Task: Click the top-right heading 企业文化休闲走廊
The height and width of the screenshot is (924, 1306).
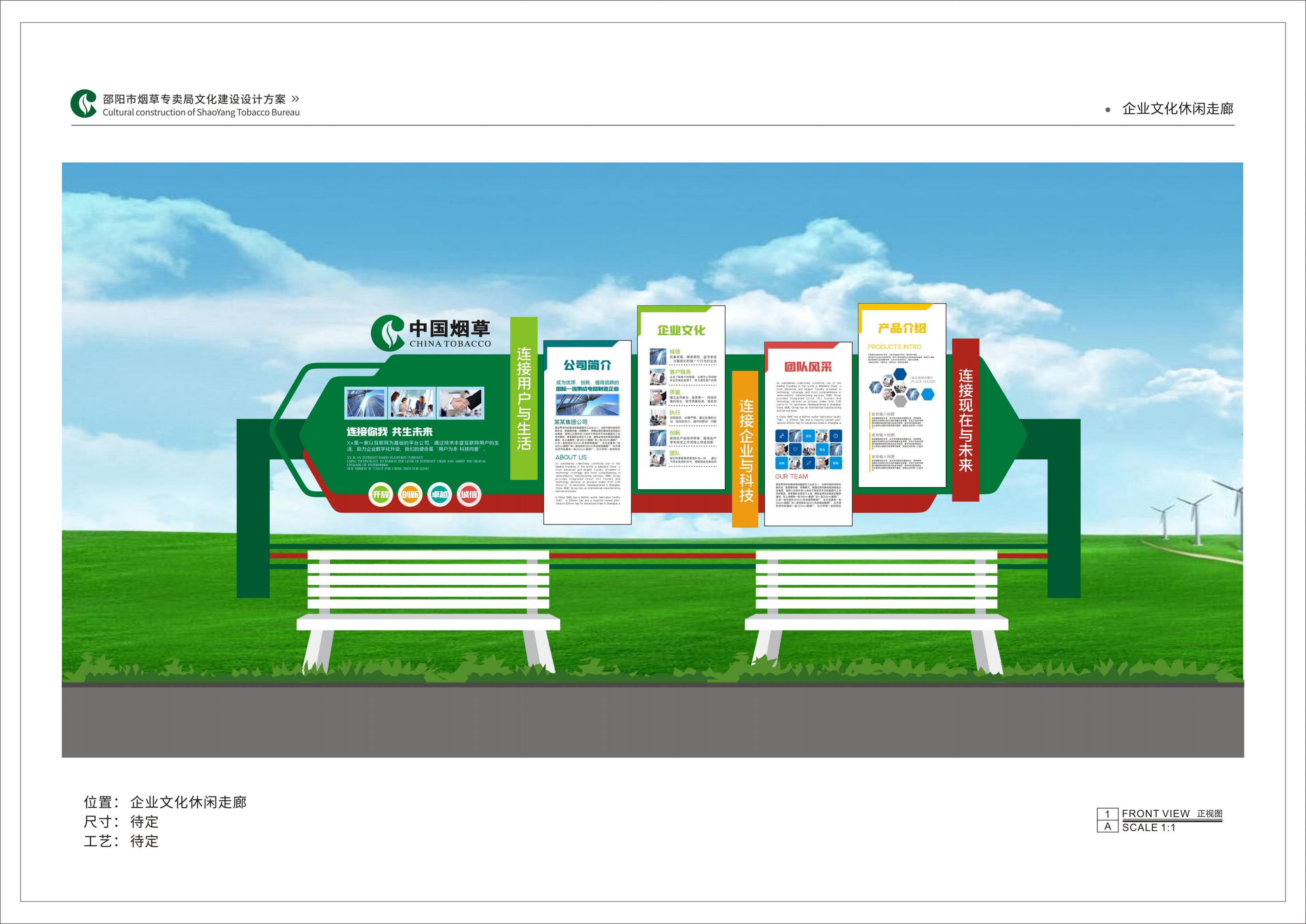Action: (1177, 109)
